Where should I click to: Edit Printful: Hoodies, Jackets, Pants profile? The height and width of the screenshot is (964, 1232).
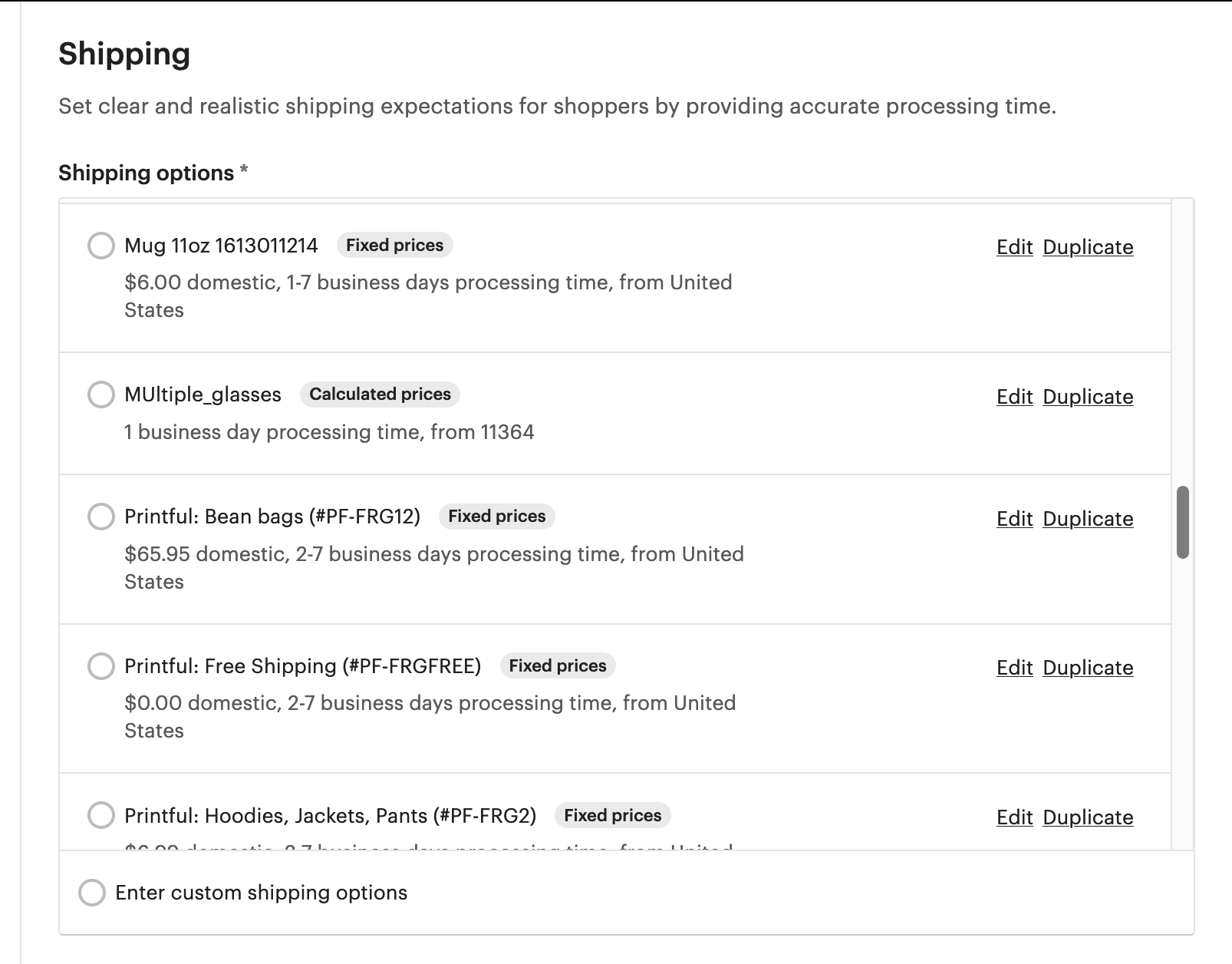click(x=1015, y=817)
